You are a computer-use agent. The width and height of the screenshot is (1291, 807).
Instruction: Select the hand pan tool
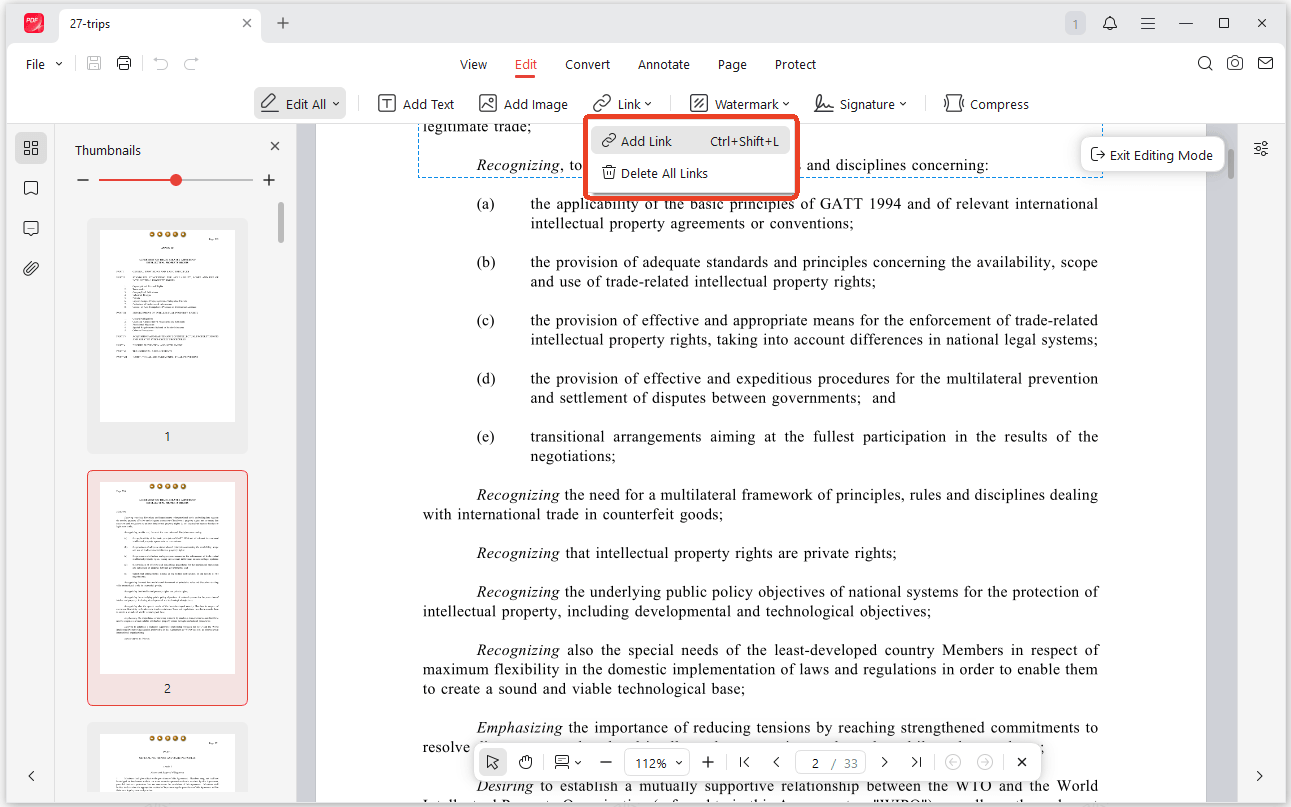pos(525,762)
